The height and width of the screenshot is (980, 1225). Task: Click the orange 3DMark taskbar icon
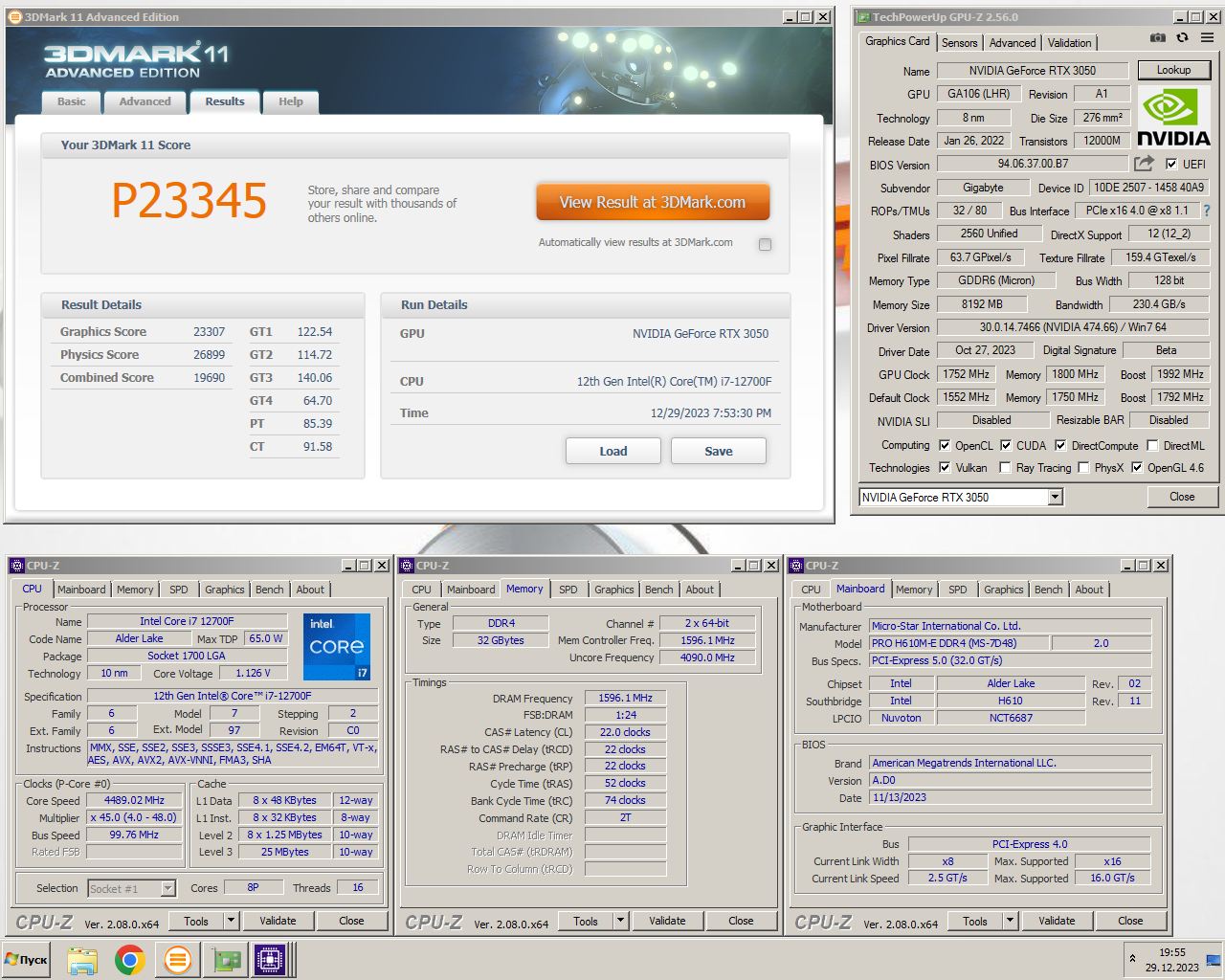coord(177,960)
